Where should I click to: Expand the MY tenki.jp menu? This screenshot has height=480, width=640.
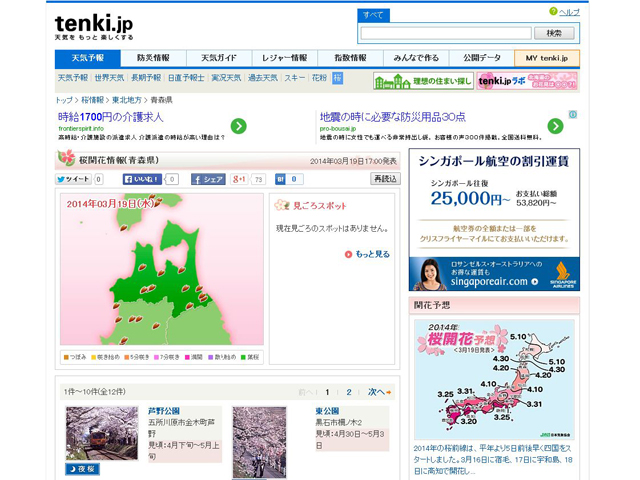(546, 58)
